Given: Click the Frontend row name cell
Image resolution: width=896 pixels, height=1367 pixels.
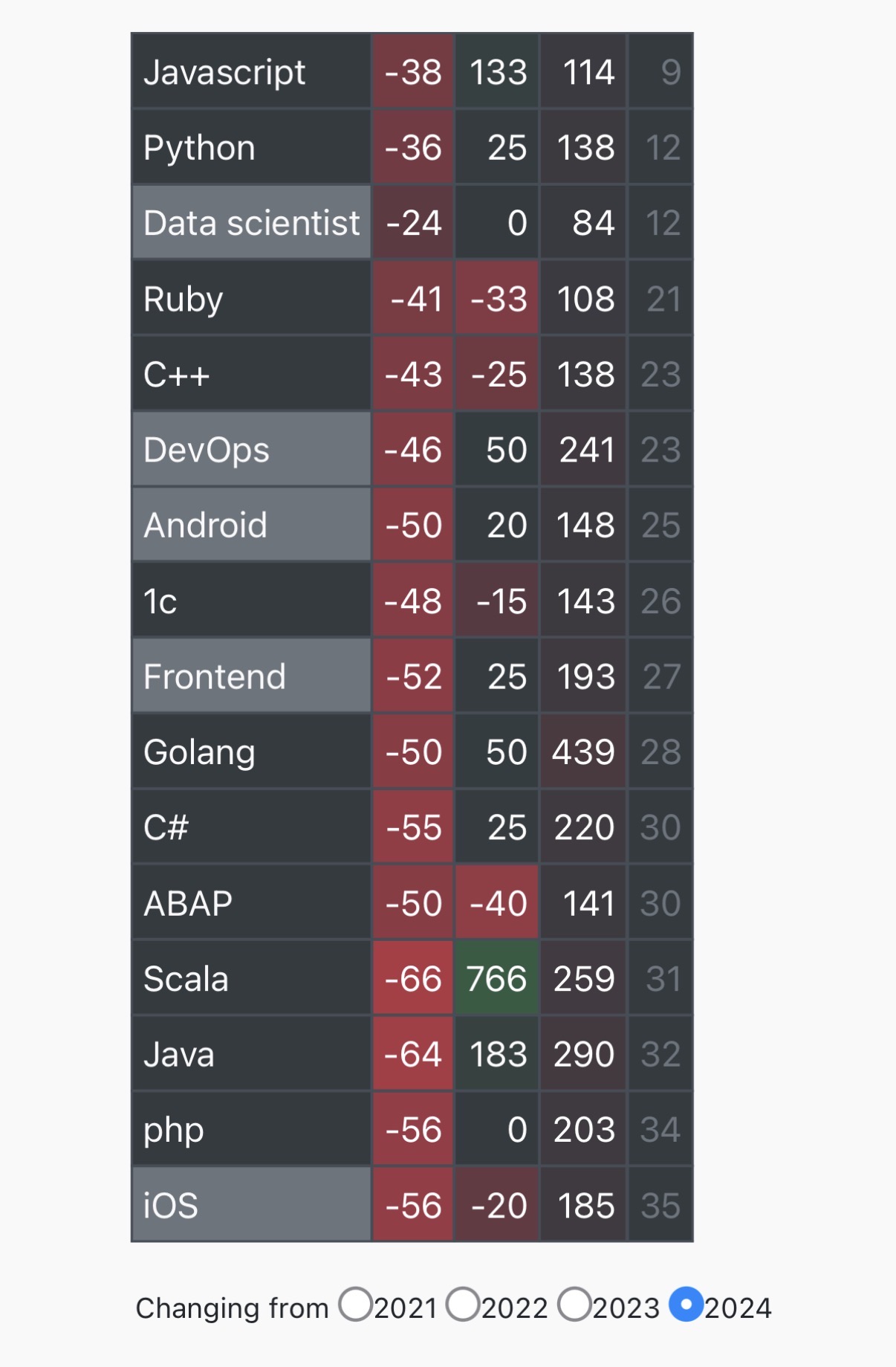Looking at the screenshot, I should pos(251,676).
